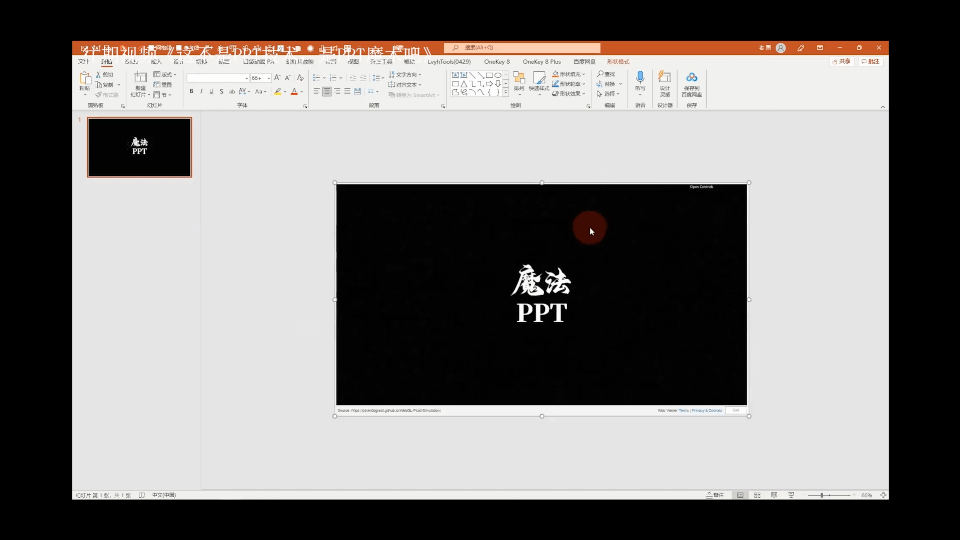This screenshot has height=540, width=960.
Task: Open the Insert ribbon tab
Action: click(156, 62)
